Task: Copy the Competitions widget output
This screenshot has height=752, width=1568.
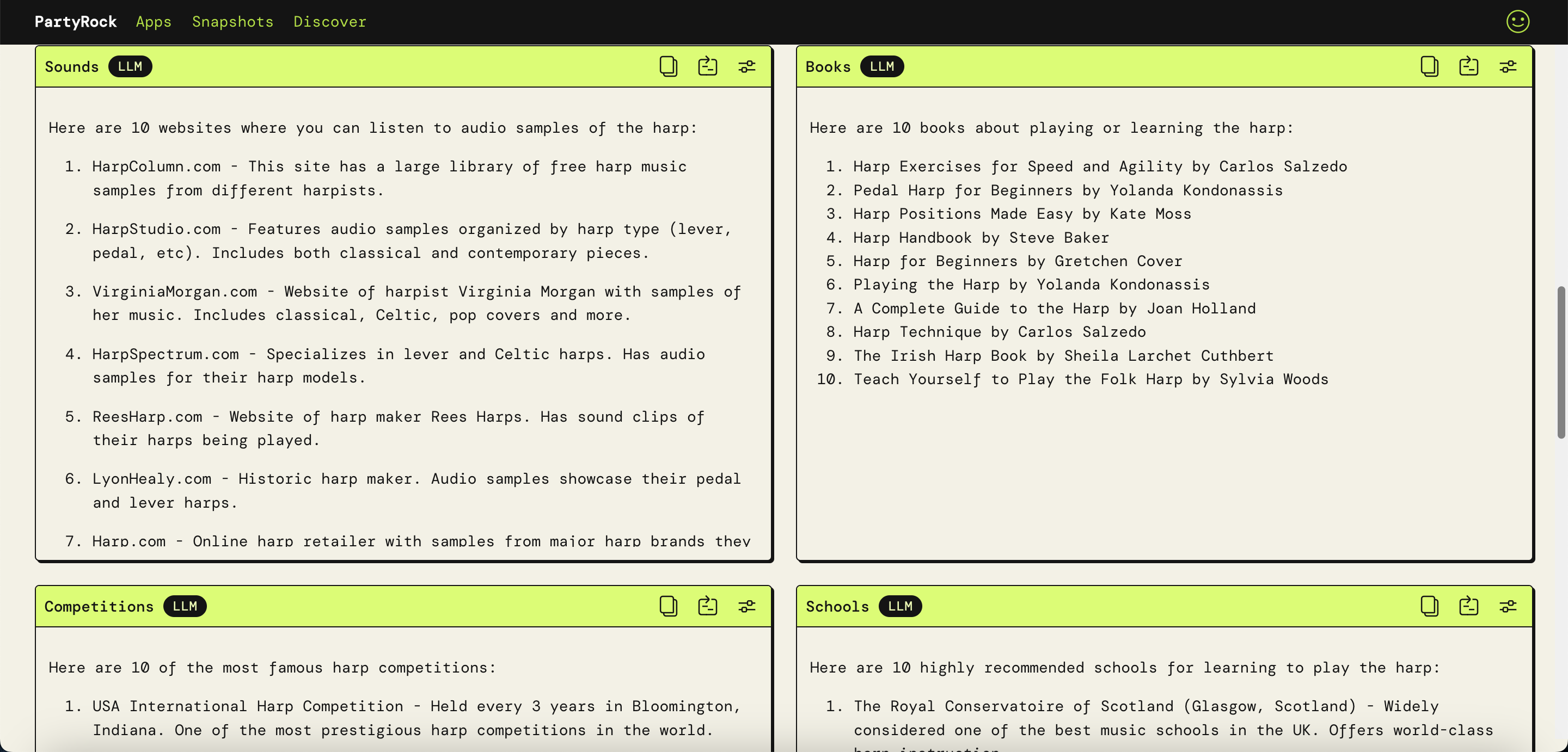Action: click(x=667, y=606)
